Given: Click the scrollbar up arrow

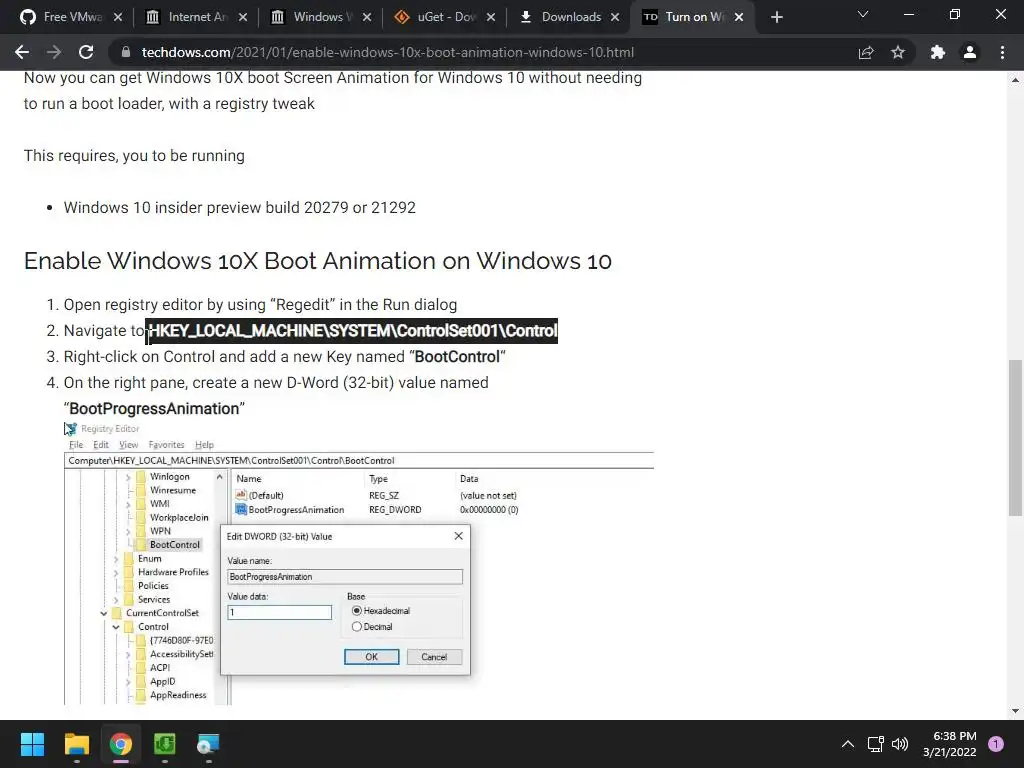Looking at the screenshot, I should [x=1015, y=80].
